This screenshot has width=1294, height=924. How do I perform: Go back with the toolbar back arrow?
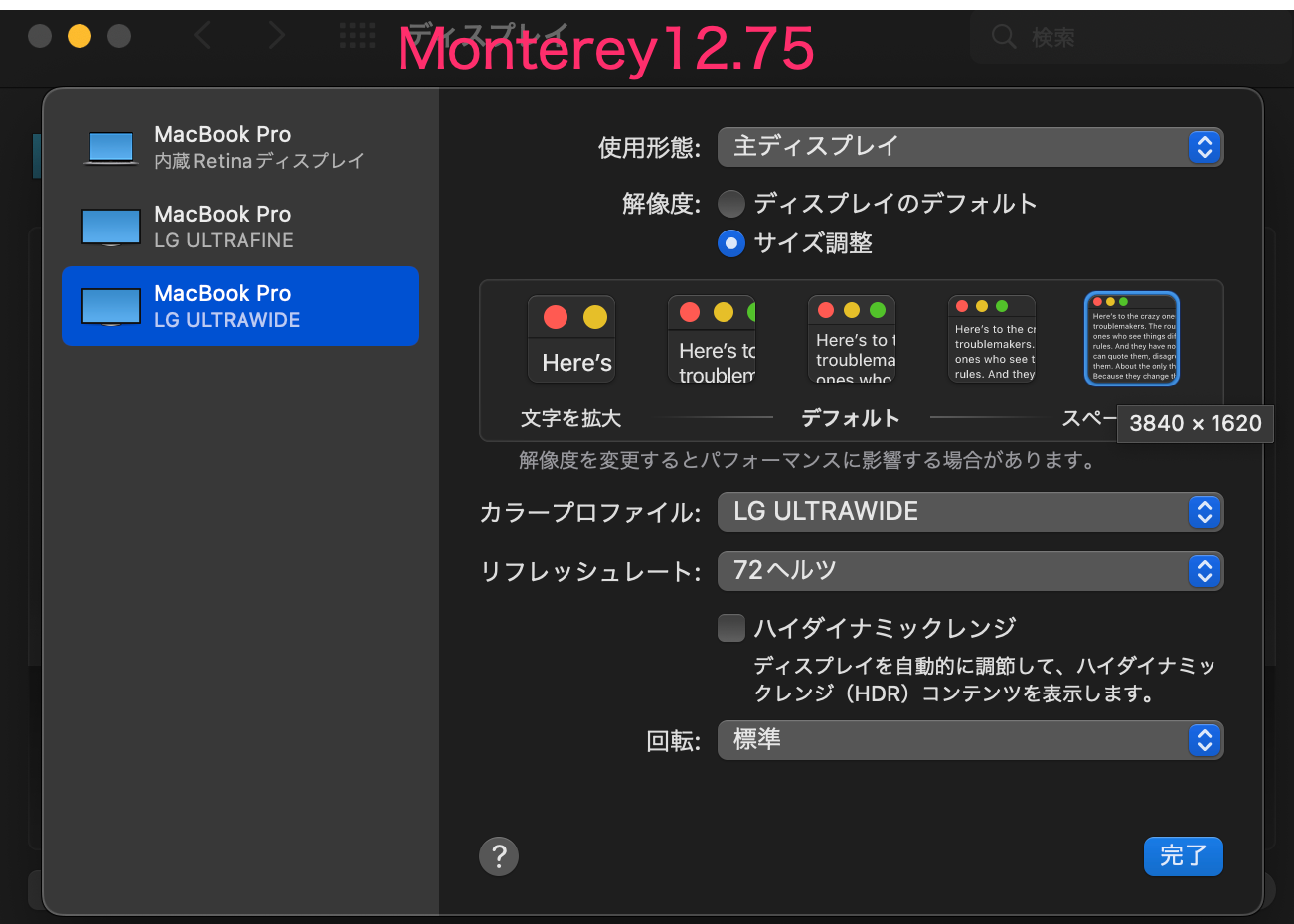[203, 37]
